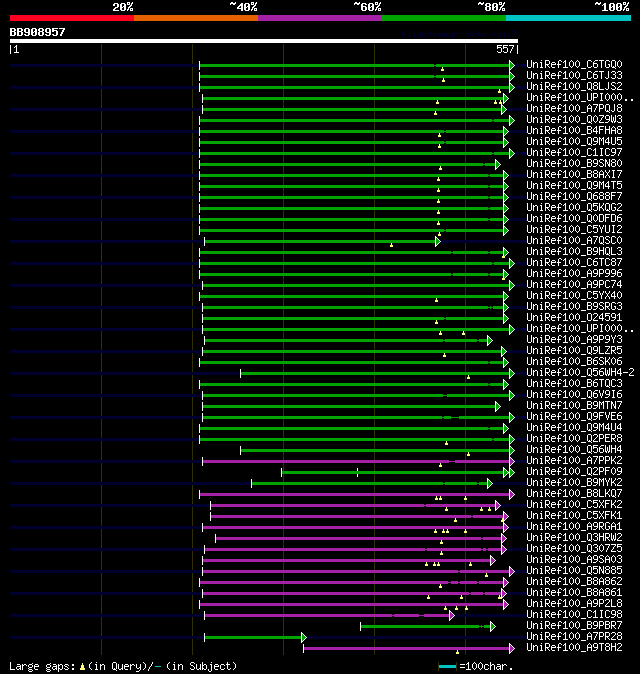Click the UniRef100_C5YX40 label
Image resolution: width=640 pixels, height=674 pixels.
point(574,296)
